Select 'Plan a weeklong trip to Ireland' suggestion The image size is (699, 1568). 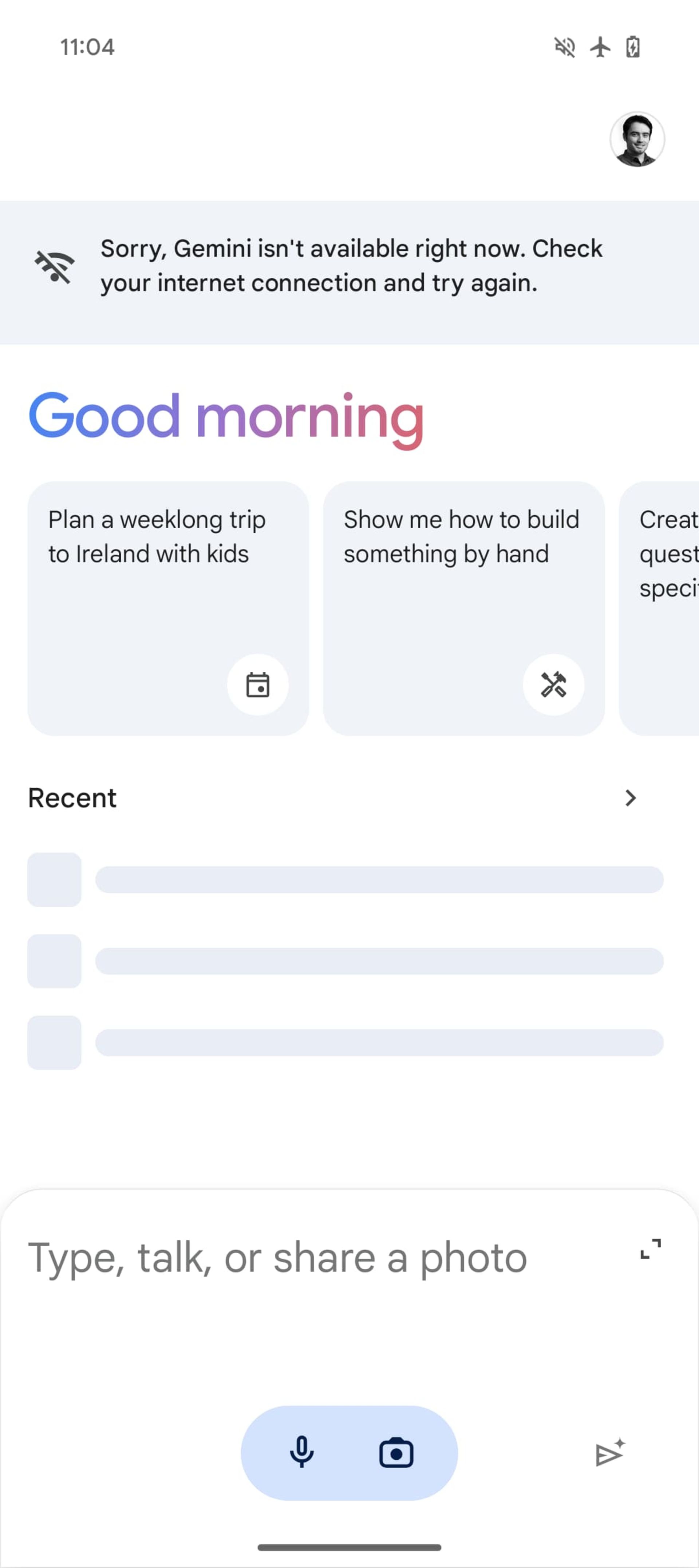(x=168, y=608)
